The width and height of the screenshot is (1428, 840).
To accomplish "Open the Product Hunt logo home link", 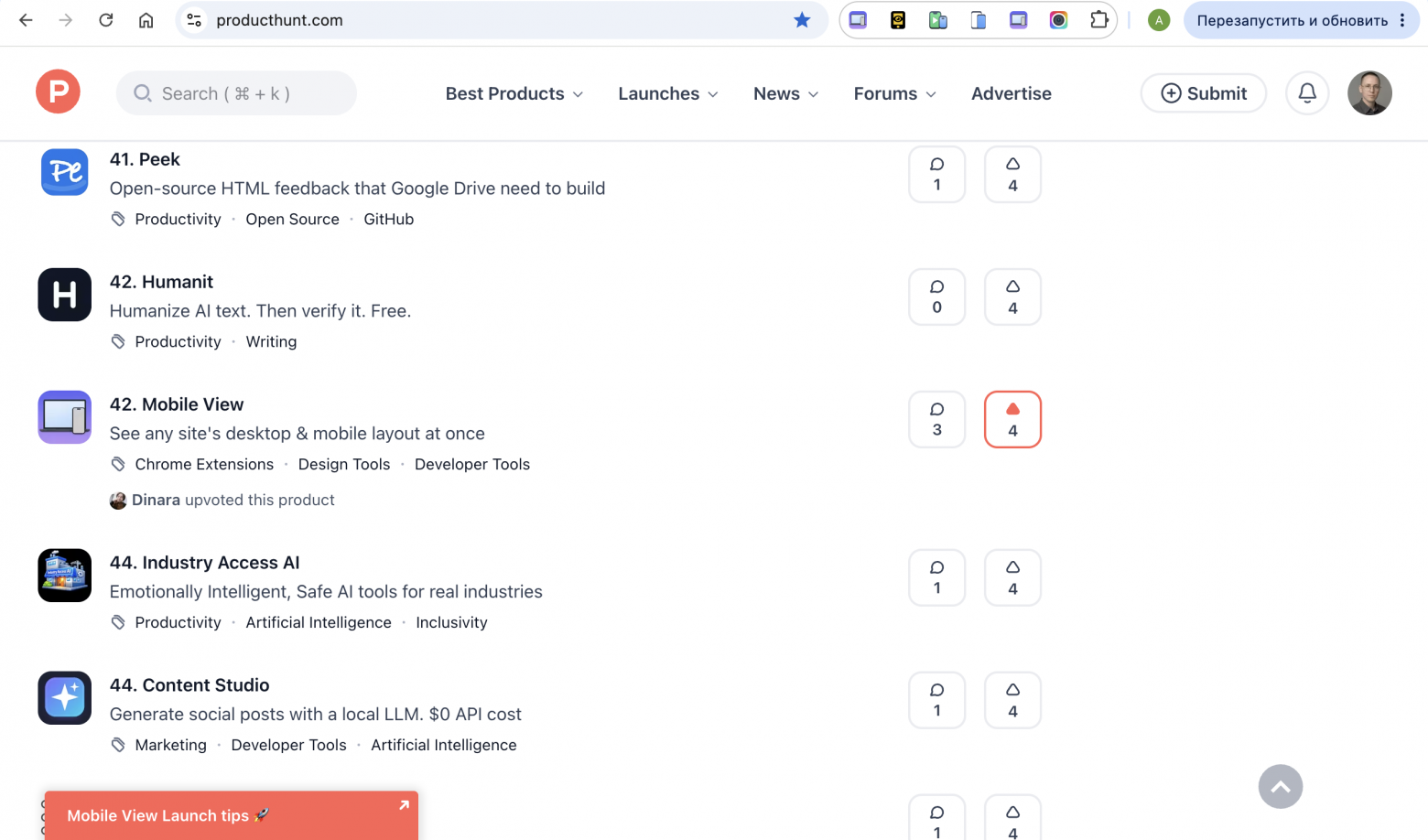I will 58,92.
